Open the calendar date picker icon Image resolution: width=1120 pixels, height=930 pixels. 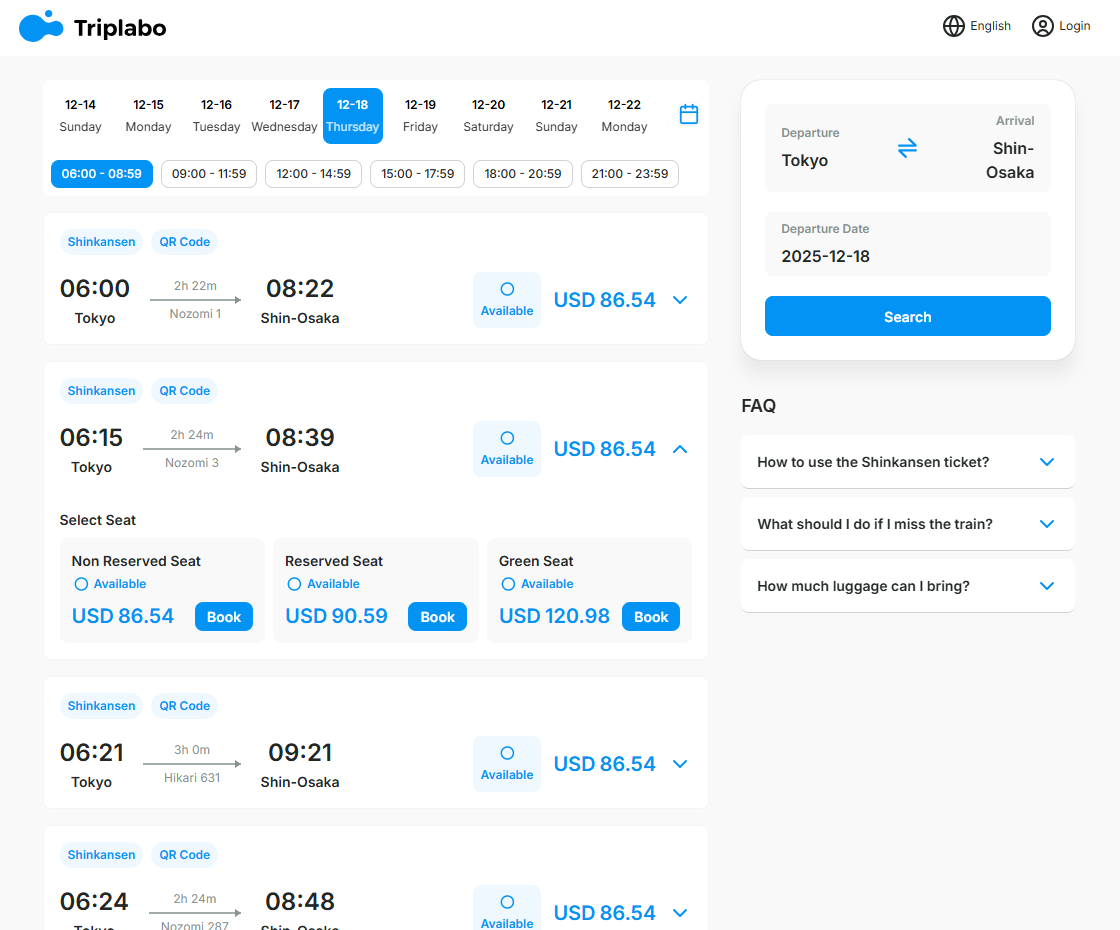tap(689, 114)
